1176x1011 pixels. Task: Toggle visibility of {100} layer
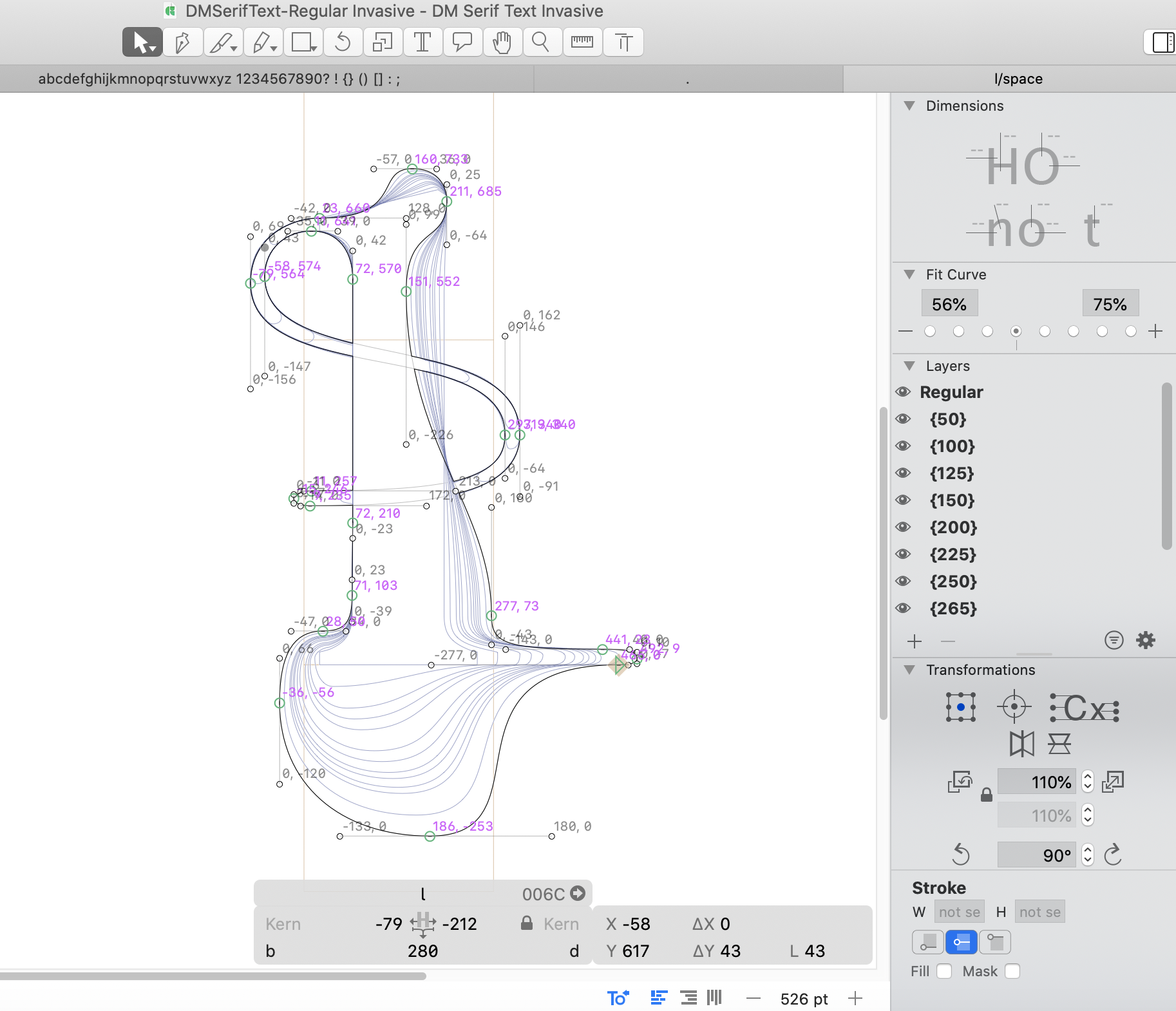pyautogui.click(x=903, y=446)
